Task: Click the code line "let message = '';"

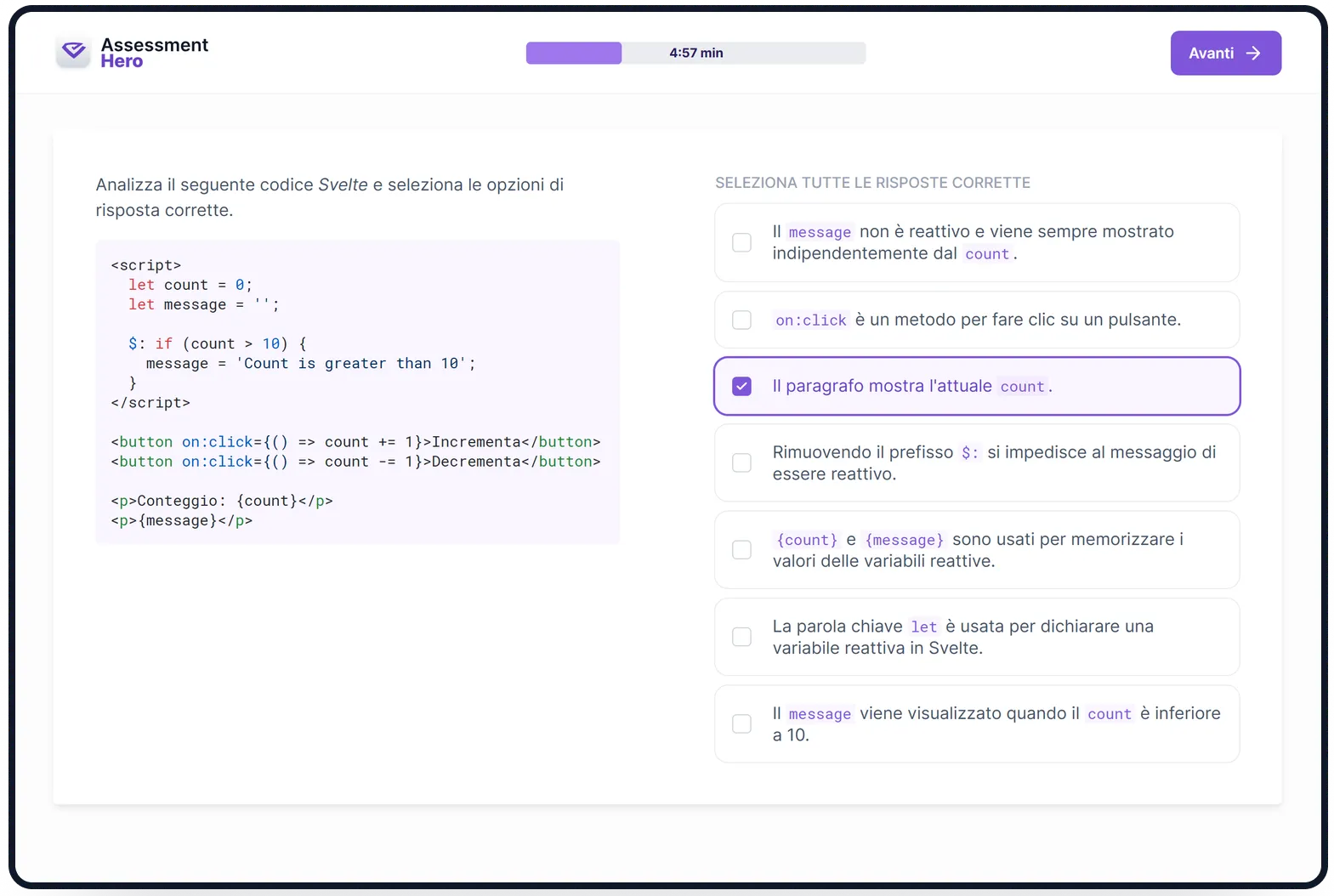Action: coord(204,304)
